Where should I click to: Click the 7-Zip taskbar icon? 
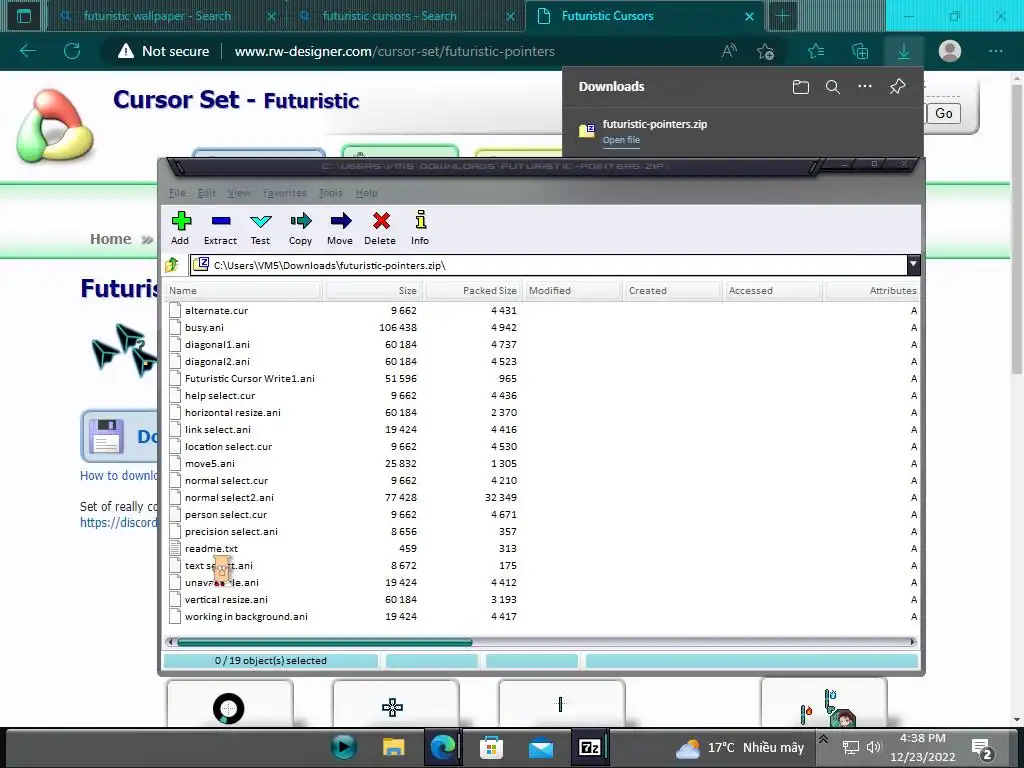click(x=590, y=747)
